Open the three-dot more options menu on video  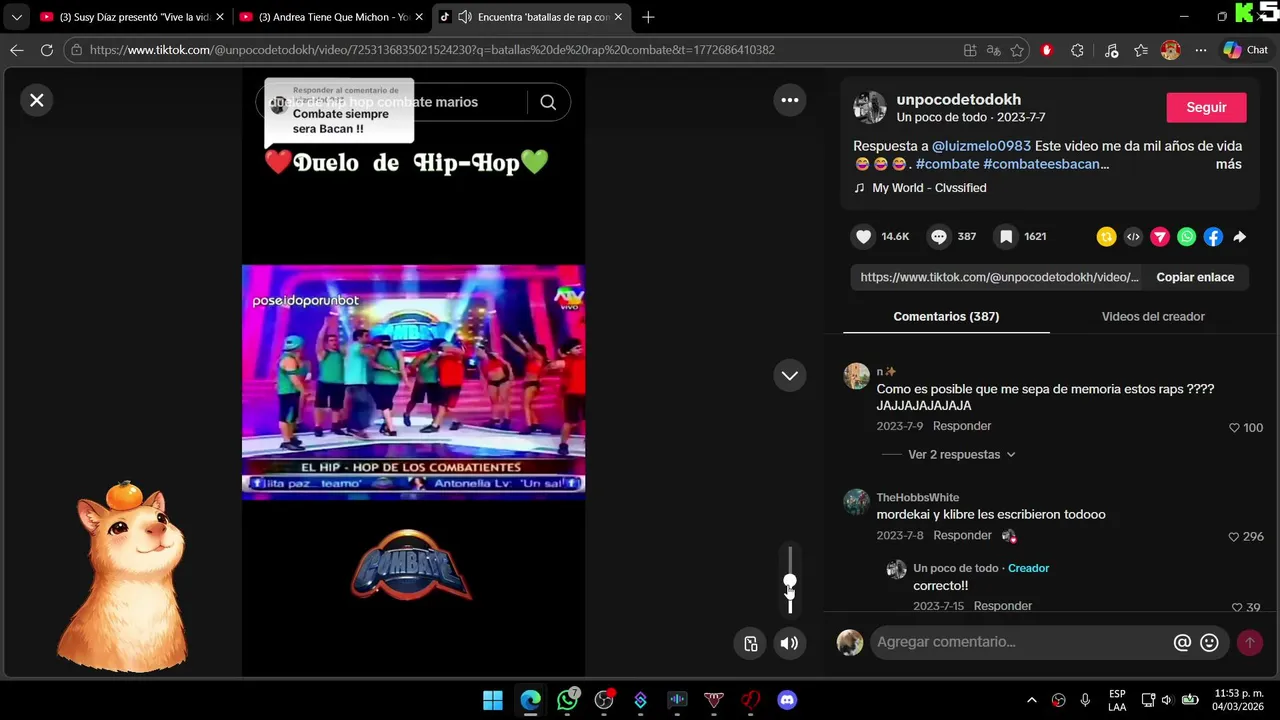tap(790, 100)
